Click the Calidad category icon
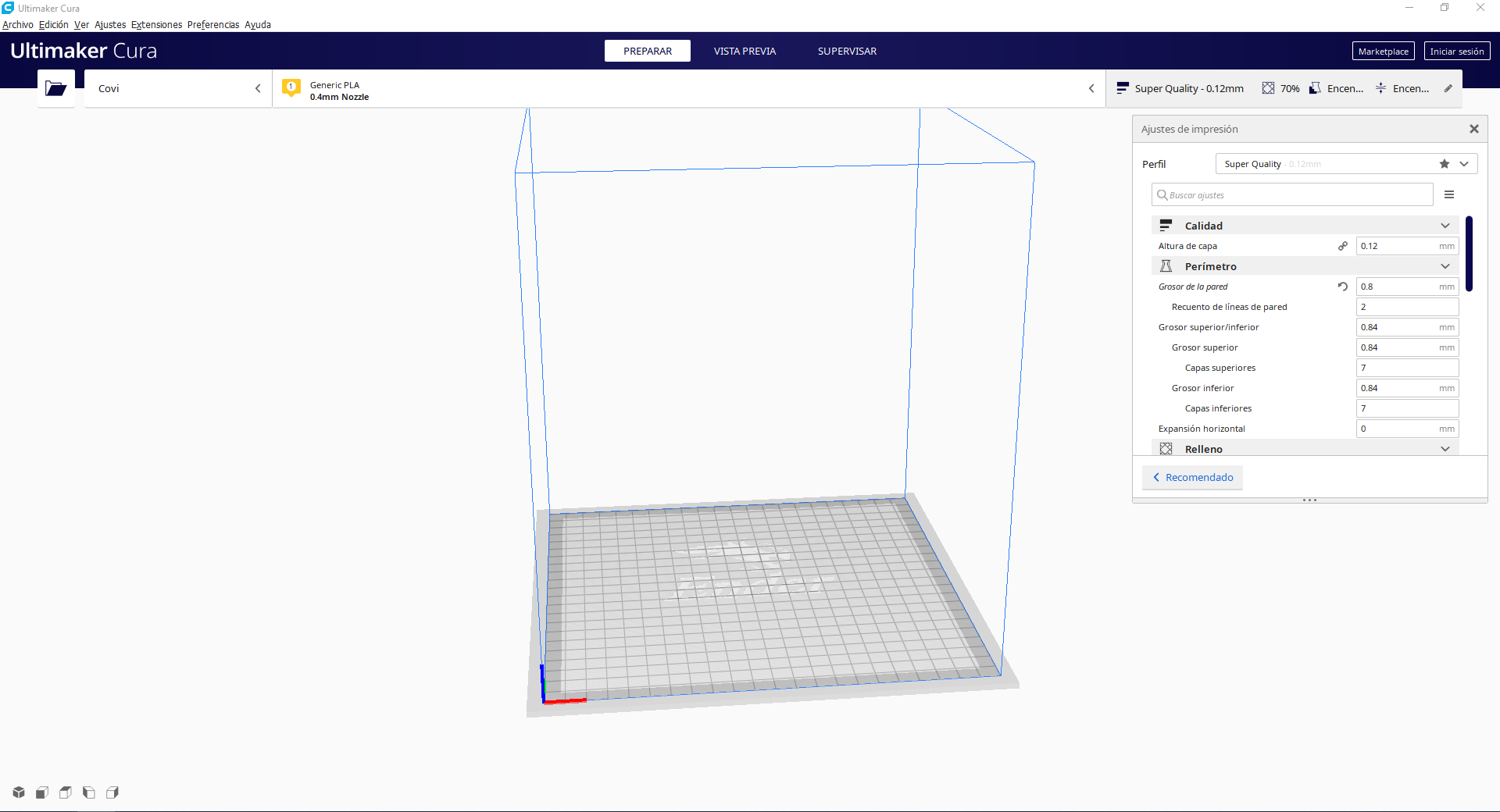The width and height of the screenshot is (1500, 812). [1166, 226]
